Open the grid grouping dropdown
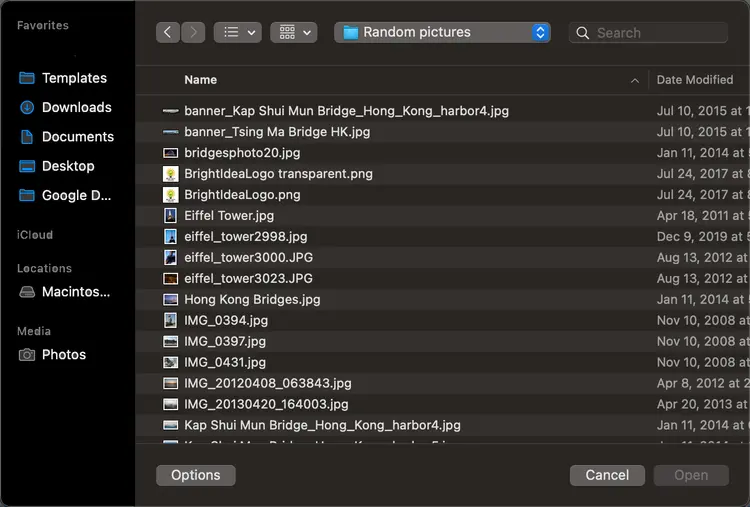 tap(293, 32)
